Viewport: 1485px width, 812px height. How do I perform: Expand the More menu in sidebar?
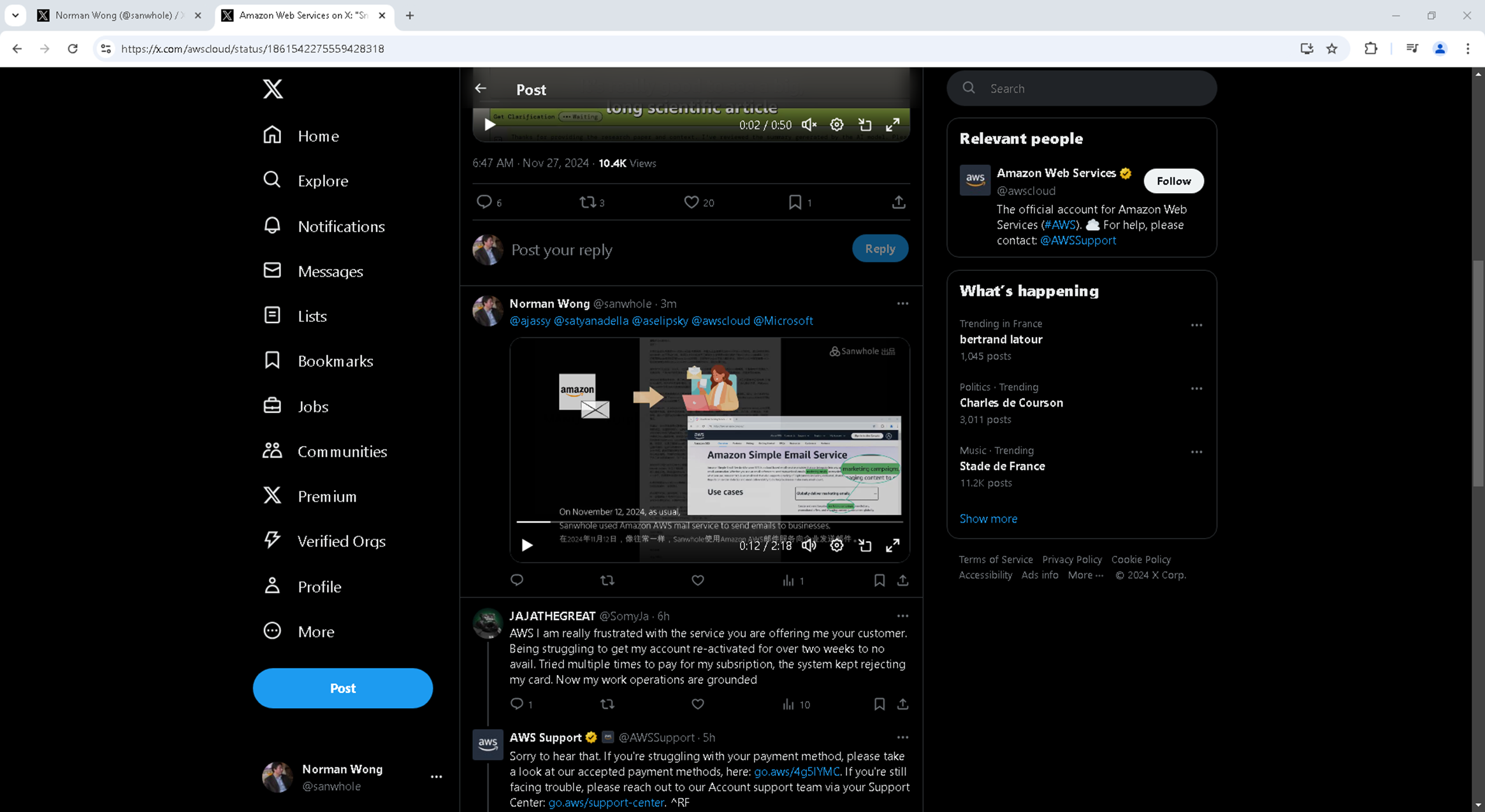299,631
